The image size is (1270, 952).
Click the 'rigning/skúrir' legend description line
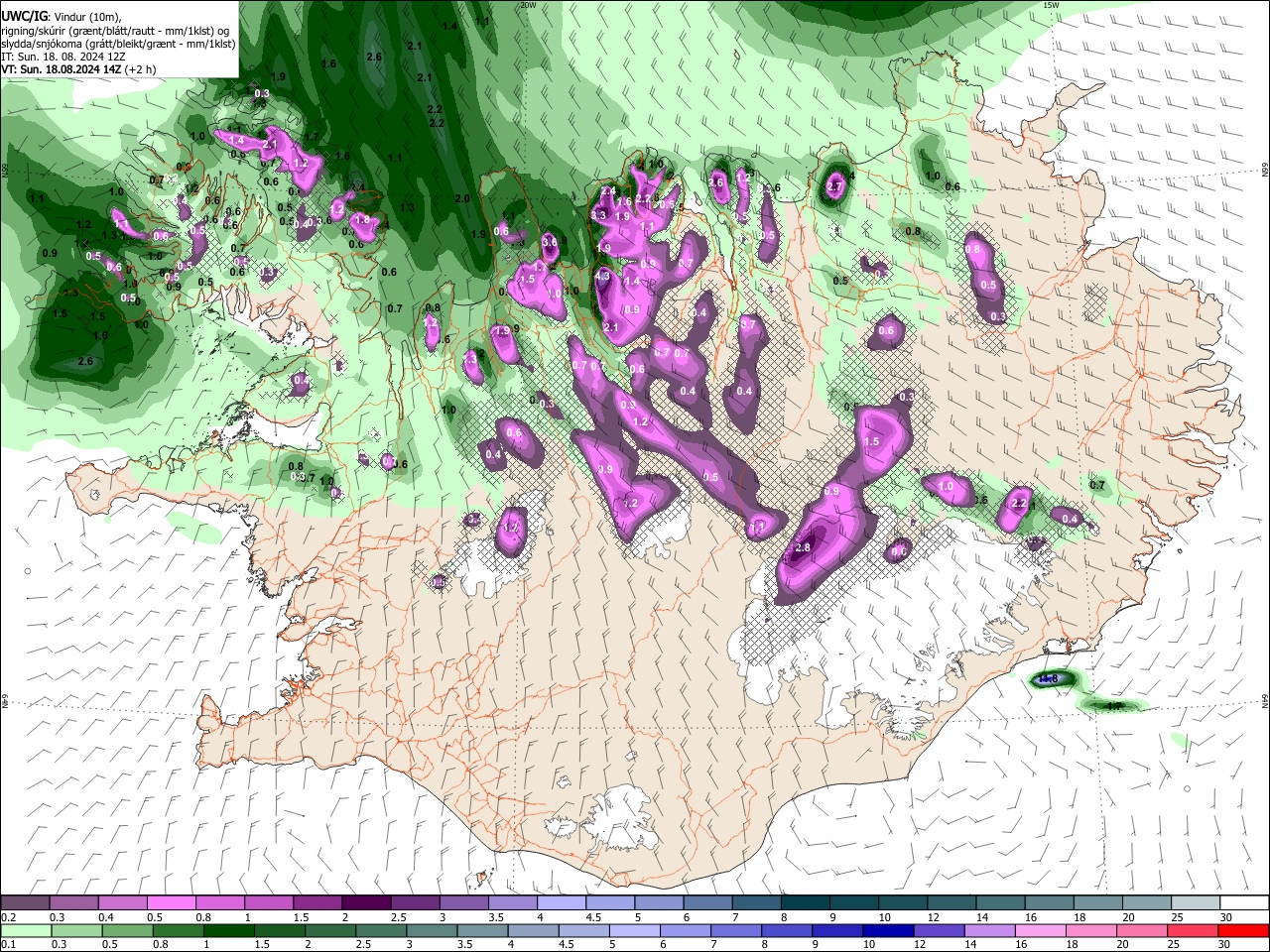(115, 31)
